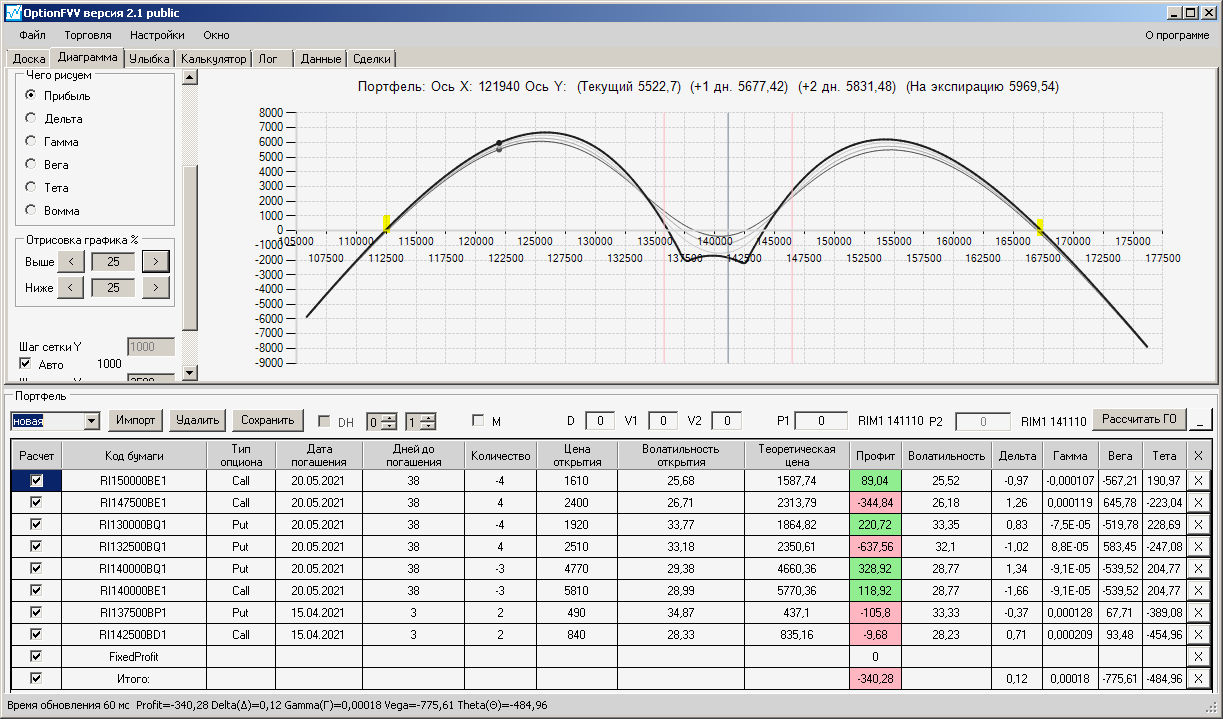Enable the DH checkbox
This screenshot has height=719, width=1223.
point(324,422)
